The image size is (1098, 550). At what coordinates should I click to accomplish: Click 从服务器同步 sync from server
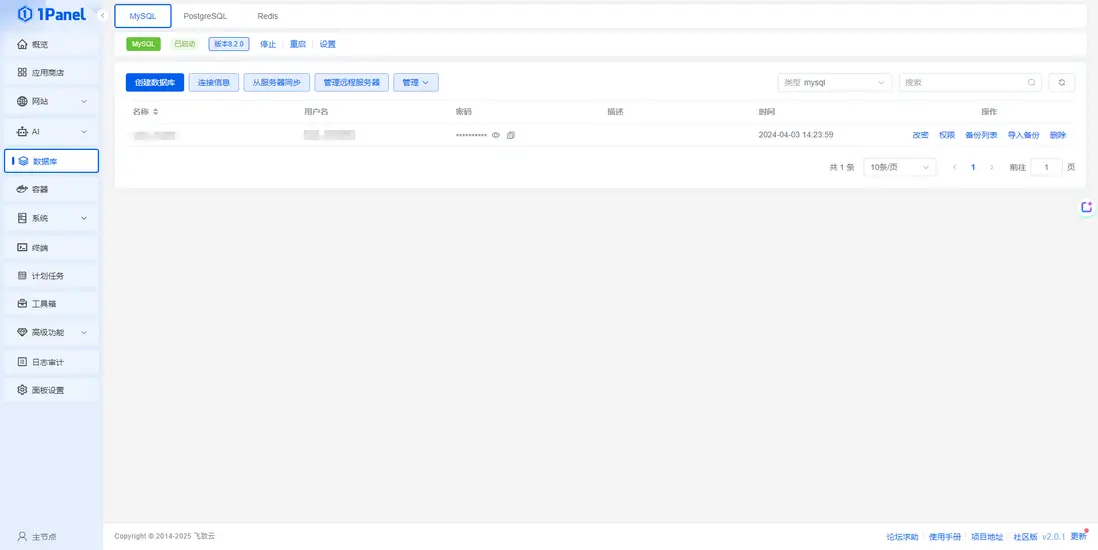point(277,83)
